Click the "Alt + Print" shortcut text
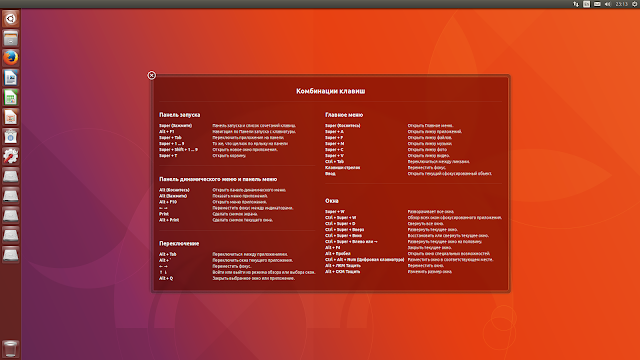Screen dimensions: 640x360 [169, 220]
